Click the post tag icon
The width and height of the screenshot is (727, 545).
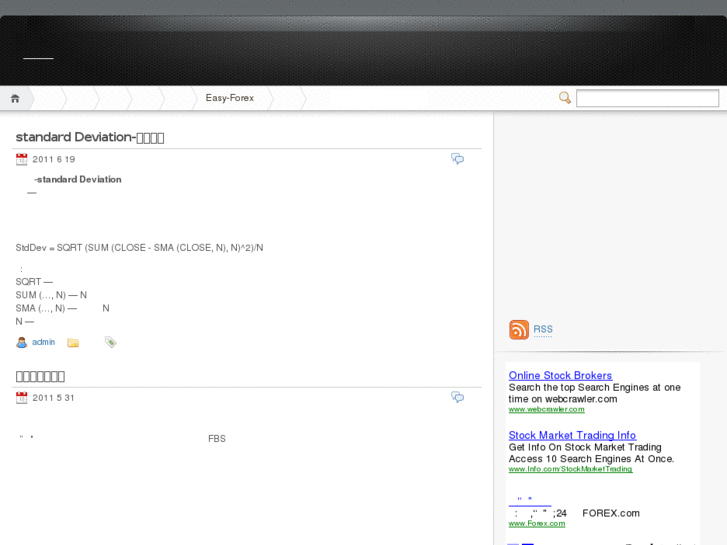coord(110,342)
